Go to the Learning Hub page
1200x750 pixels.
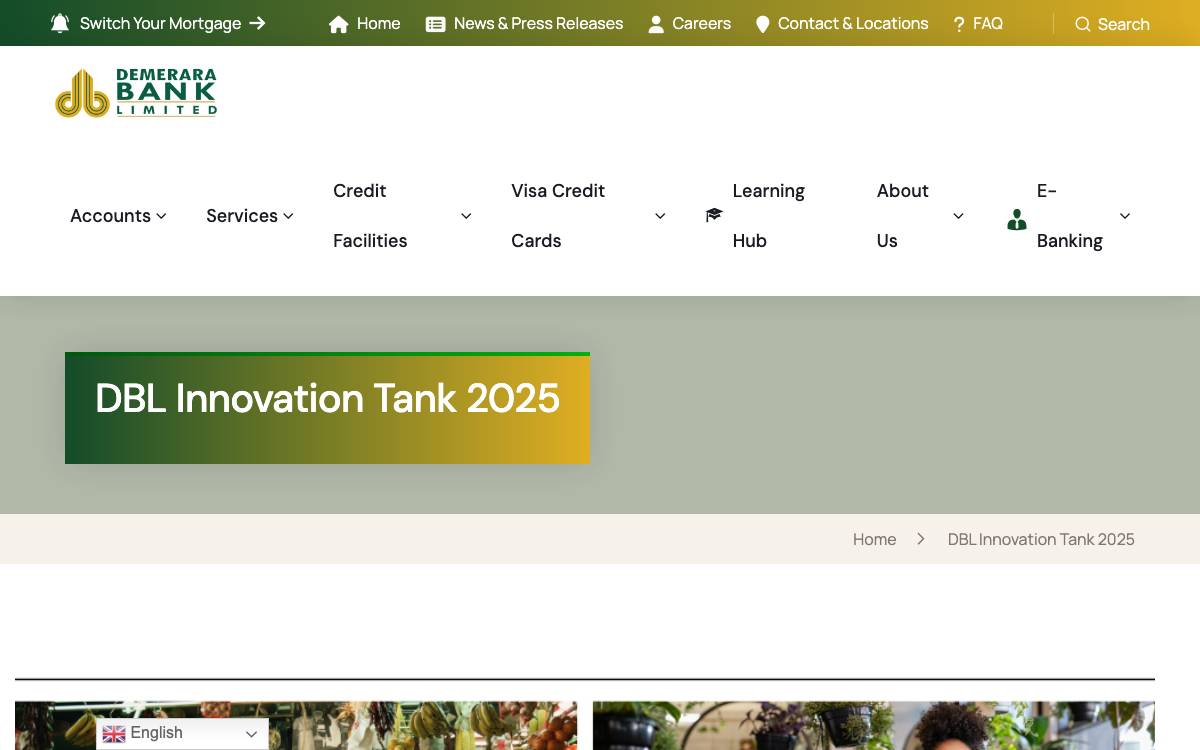tap(755, 216)
